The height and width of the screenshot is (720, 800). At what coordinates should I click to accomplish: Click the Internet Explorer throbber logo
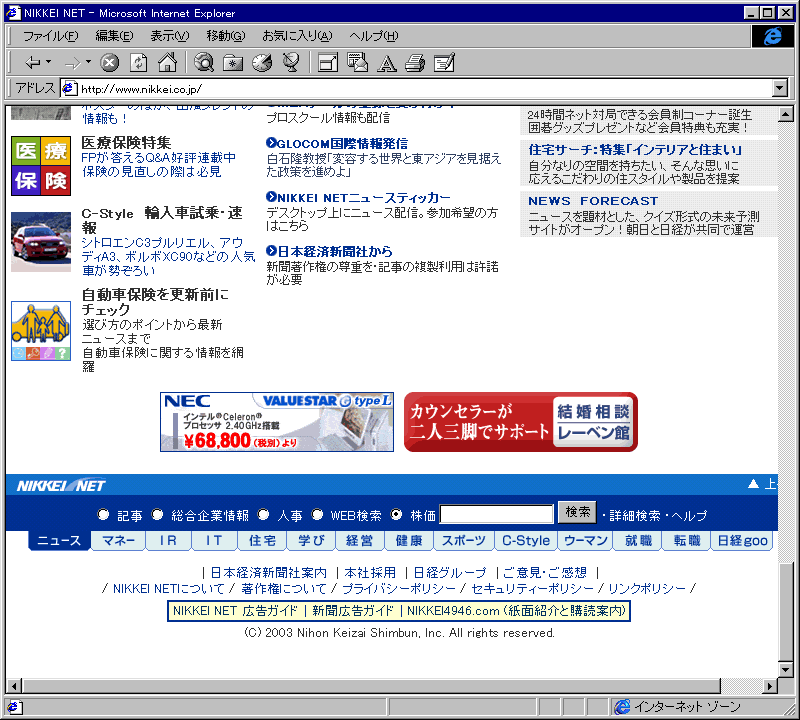point(772,36)
